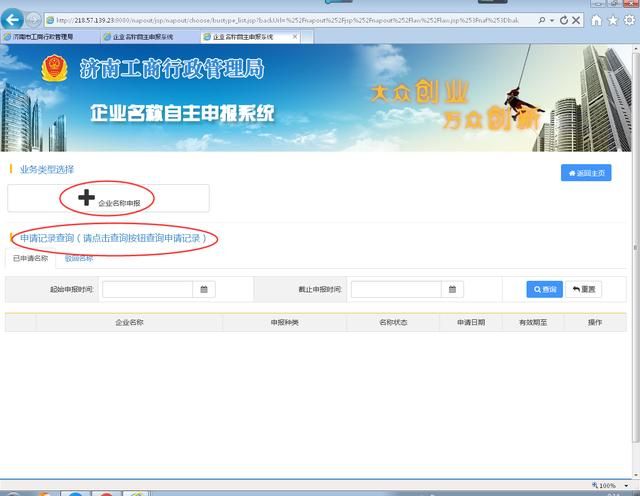Image resolution: width=640 pixels, height=496 pixels.
Task: Open the zoom level 100% dropdown arrow
Action: pos(626,486)
